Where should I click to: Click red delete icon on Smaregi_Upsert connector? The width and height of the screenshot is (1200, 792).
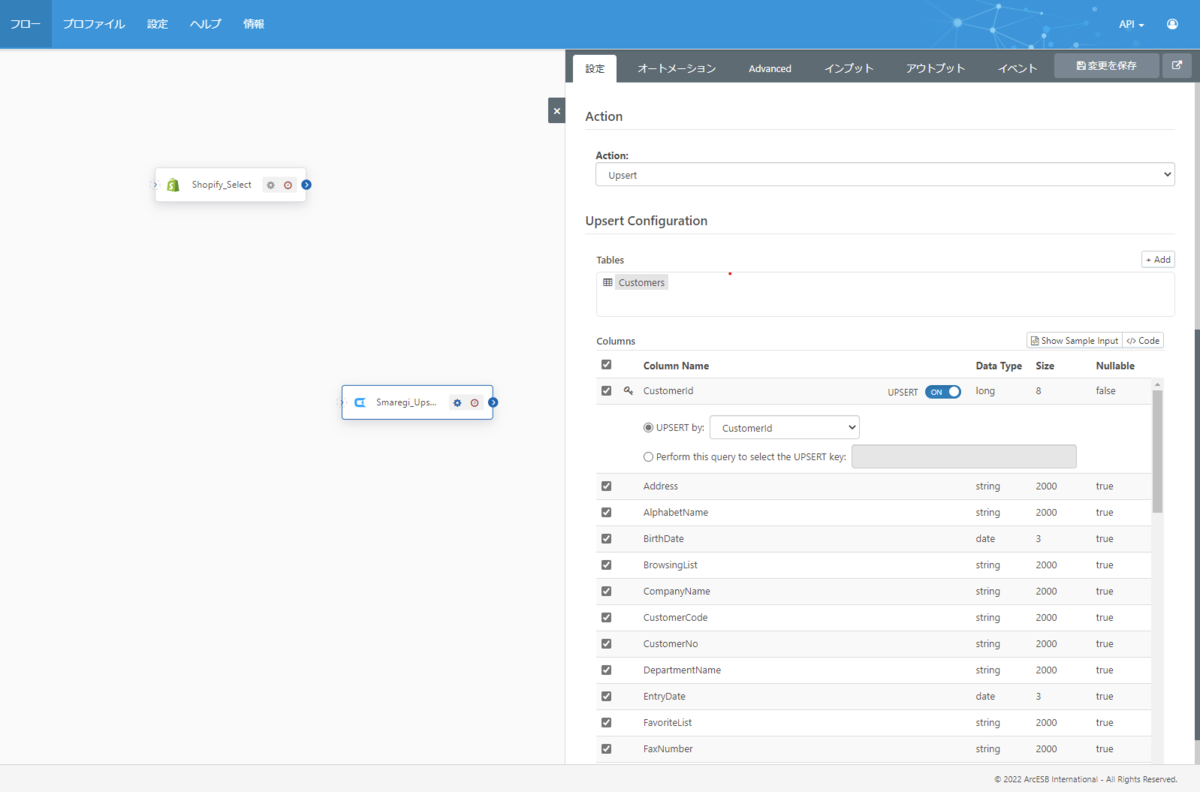475,403
